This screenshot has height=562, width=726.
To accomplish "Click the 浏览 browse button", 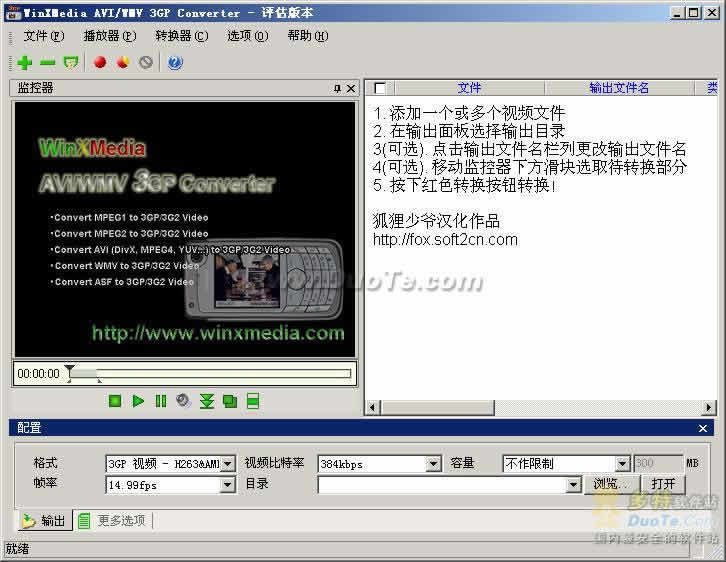I will pos(611,484).
